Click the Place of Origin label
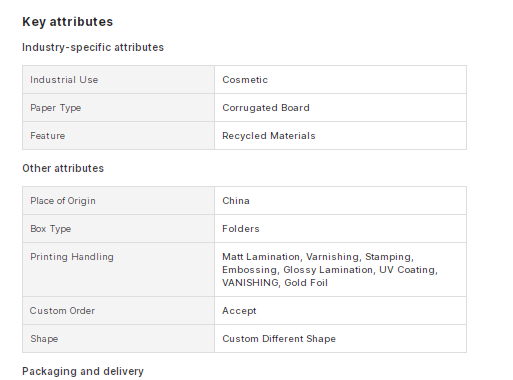 click(x=63, y=201)
